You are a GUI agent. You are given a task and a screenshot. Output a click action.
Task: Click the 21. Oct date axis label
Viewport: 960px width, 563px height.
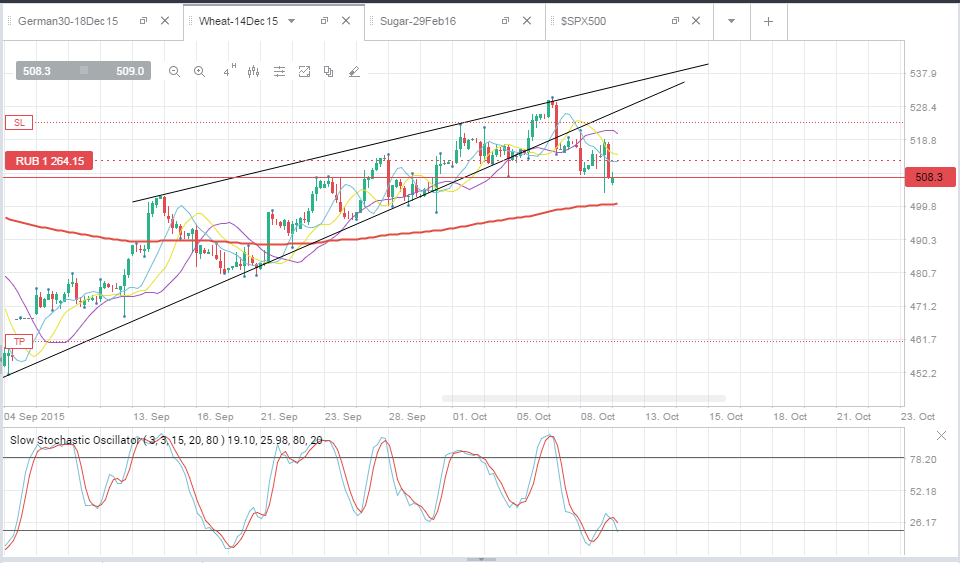coord(854,417)
